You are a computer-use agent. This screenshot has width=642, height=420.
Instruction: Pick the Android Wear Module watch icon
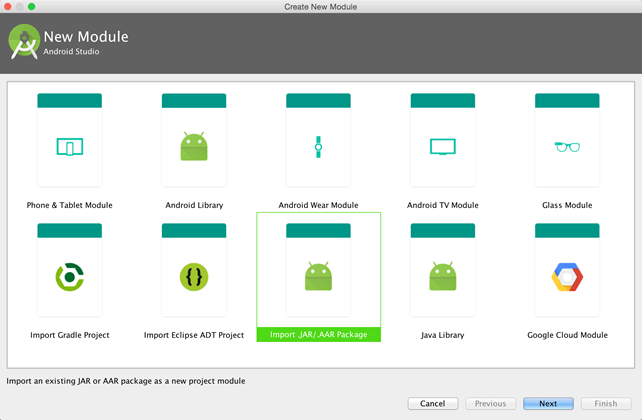[x=318, y=147]
